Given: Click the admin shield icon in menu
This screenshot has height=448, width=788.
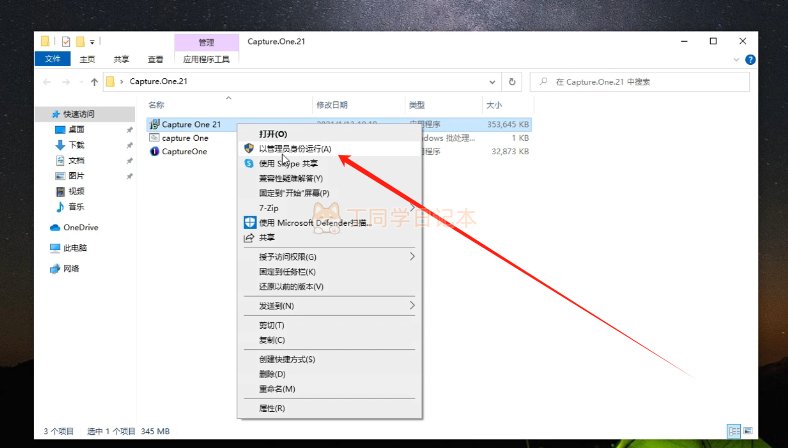Looking at the screenshot, I should [x=249, y=148].
